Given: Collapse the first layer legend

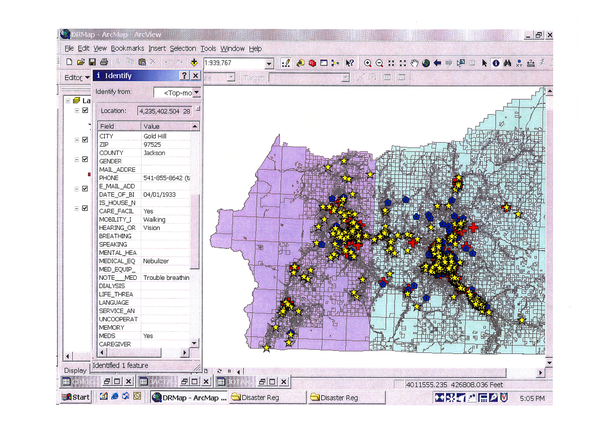Looking at the screenshot, I should point(77,111).
